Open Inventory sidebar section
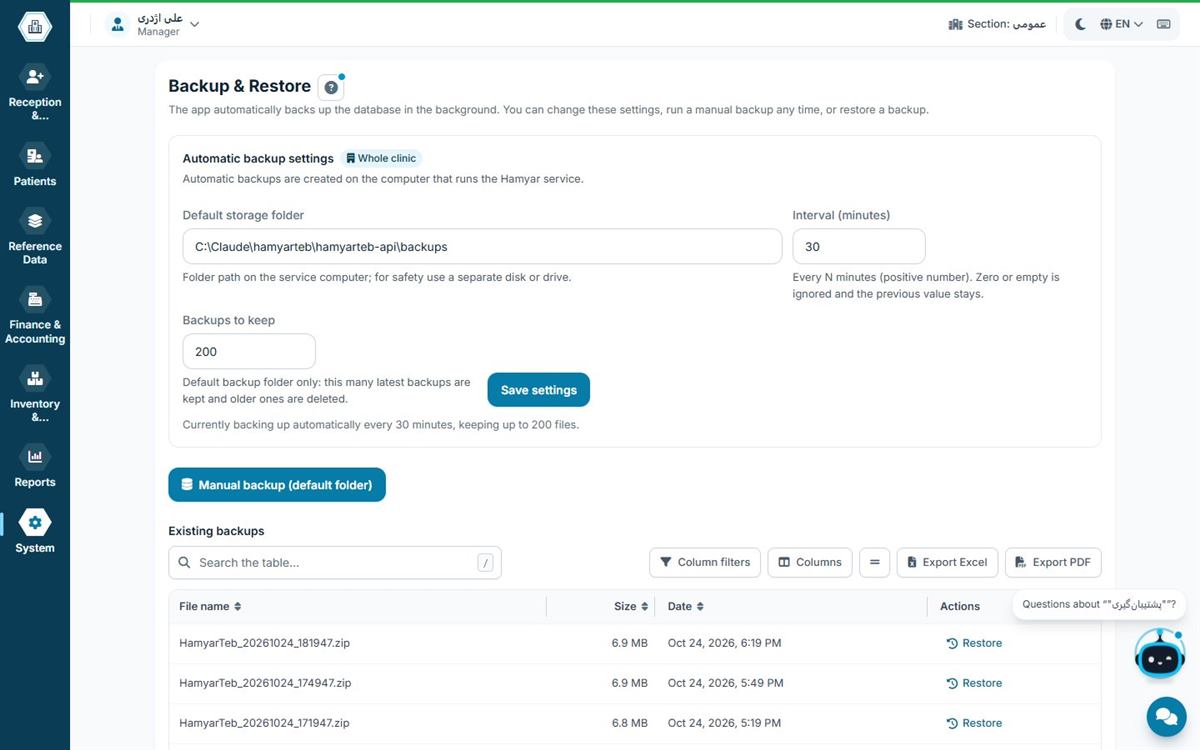The image size is (1200, 750). pos(35,395)
